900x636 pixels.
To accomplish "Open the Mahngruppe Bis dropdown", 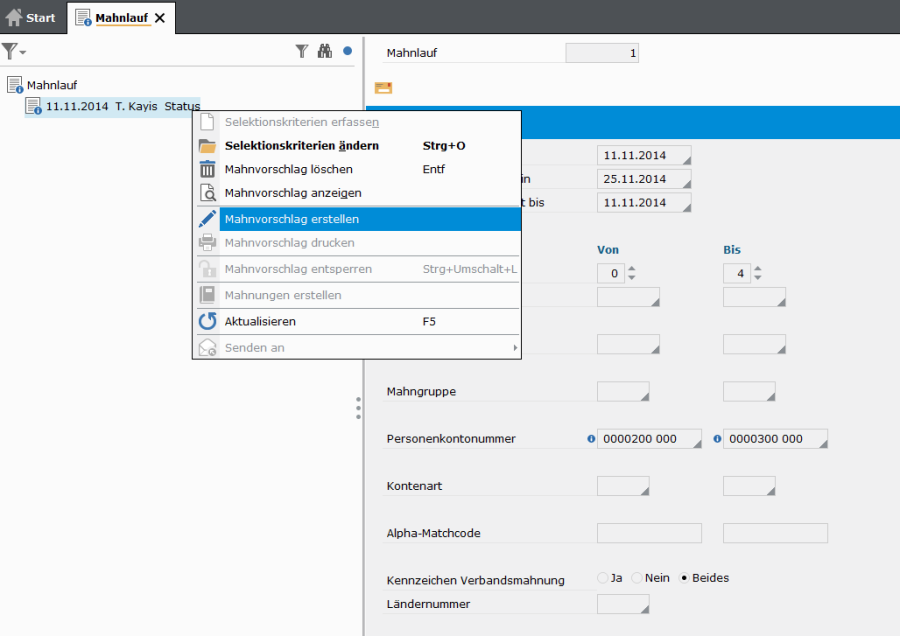I will (749, 391).
